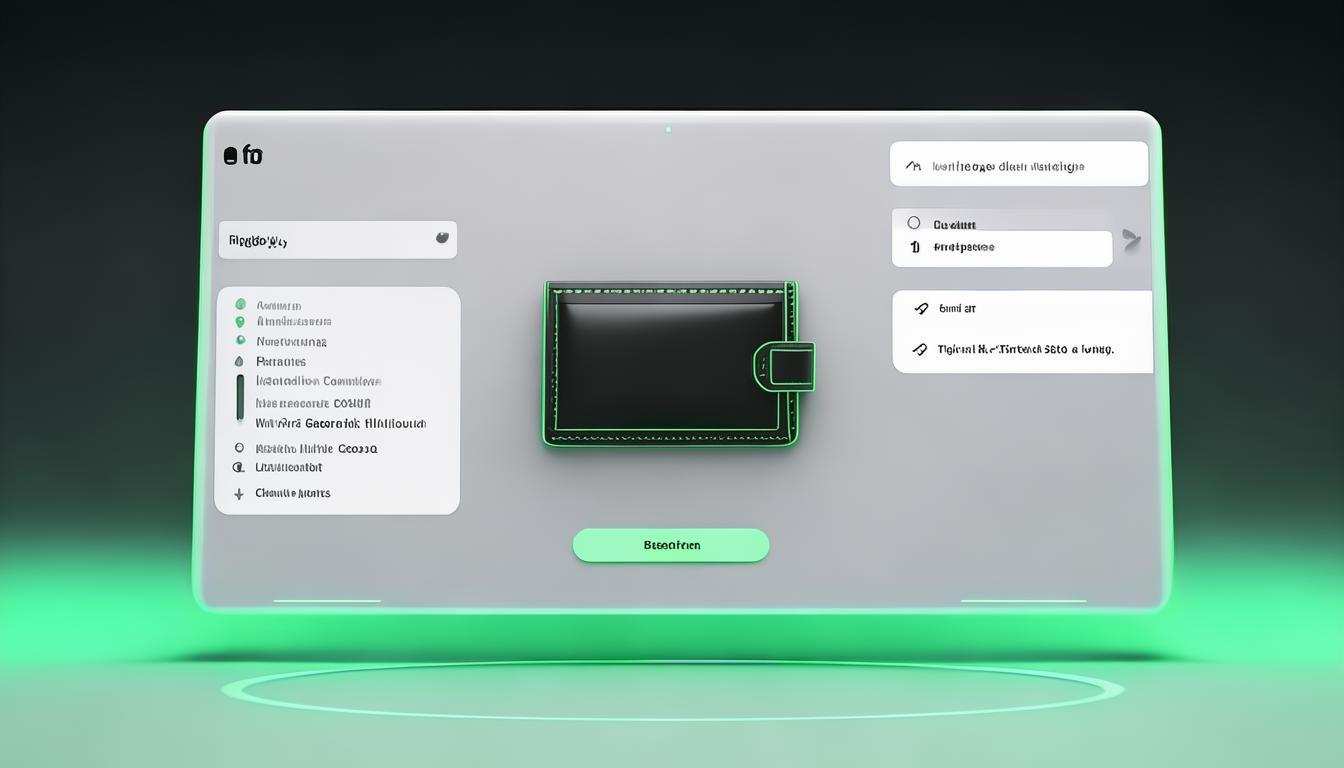1344x768 pixels.
Task: Click the green pin icon in the left list
Action: click(240, 322)
